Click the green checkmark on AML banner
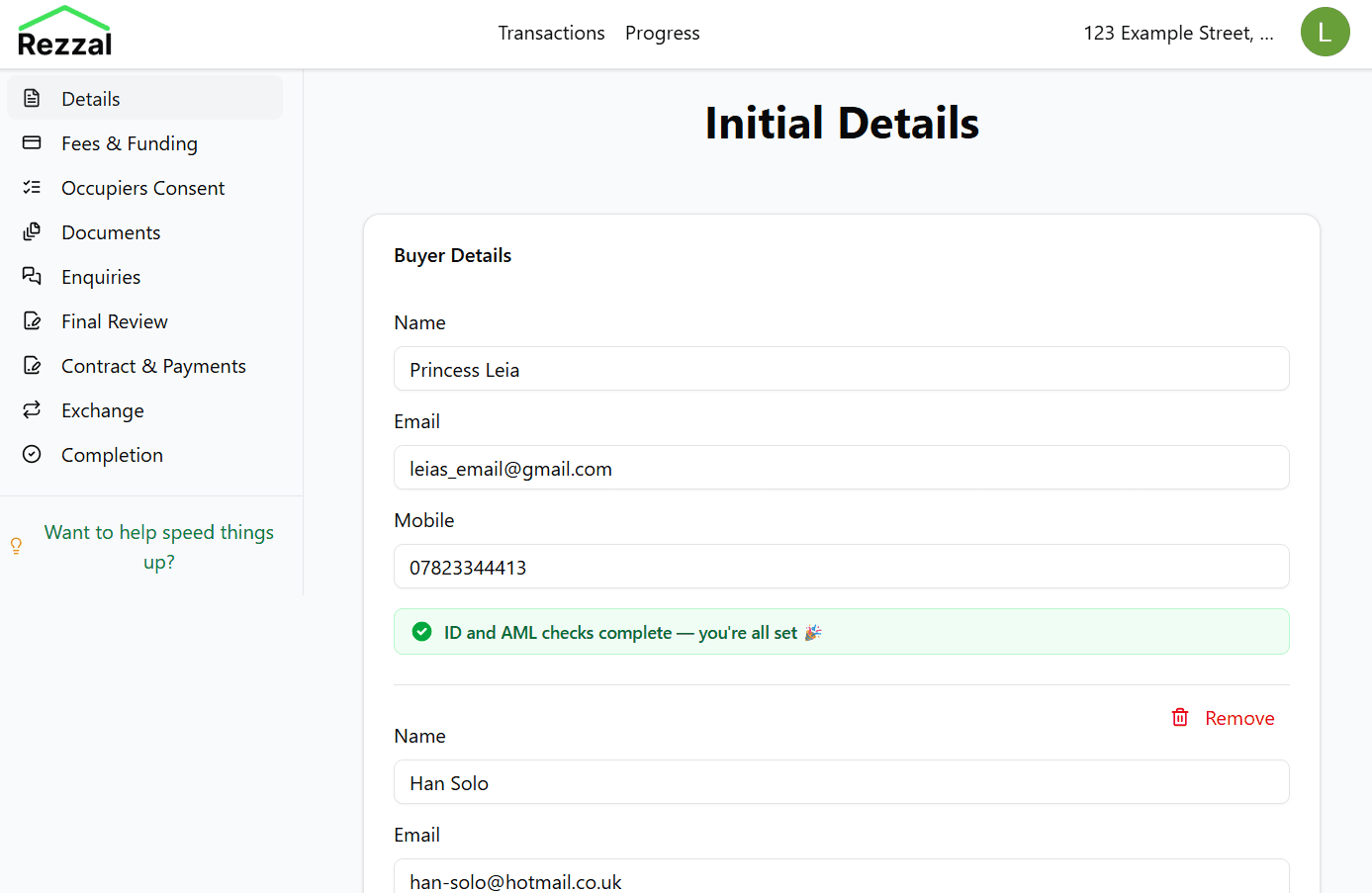Image resolution: width=1372 pixels, height=893 pixels. (421, 631)
